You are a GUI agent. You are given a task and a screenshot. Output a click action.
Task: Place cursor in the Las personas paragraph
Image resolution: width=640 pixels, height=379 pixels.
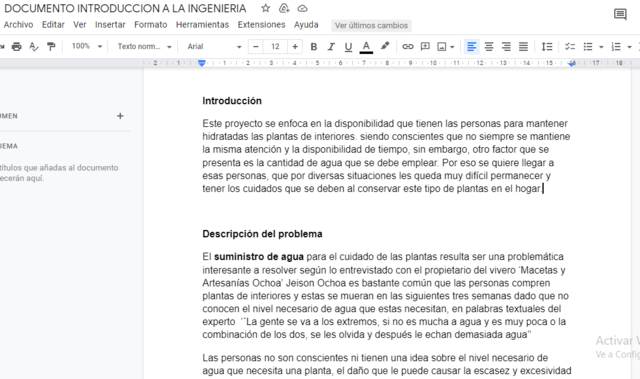click(387, 364)
